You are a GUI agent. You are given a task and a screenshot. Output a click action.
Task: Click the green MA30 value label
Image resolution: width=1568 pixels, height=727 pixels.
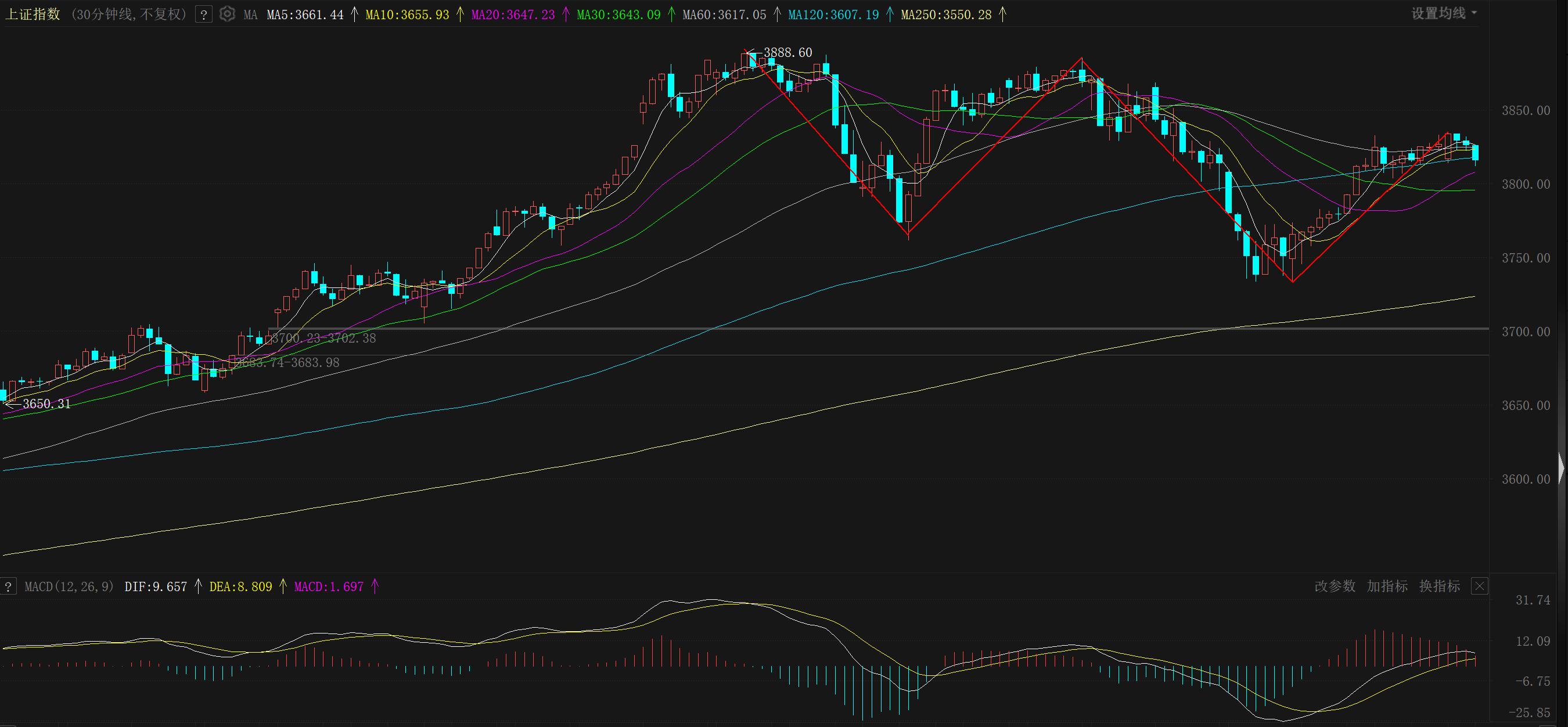(618, 15)
